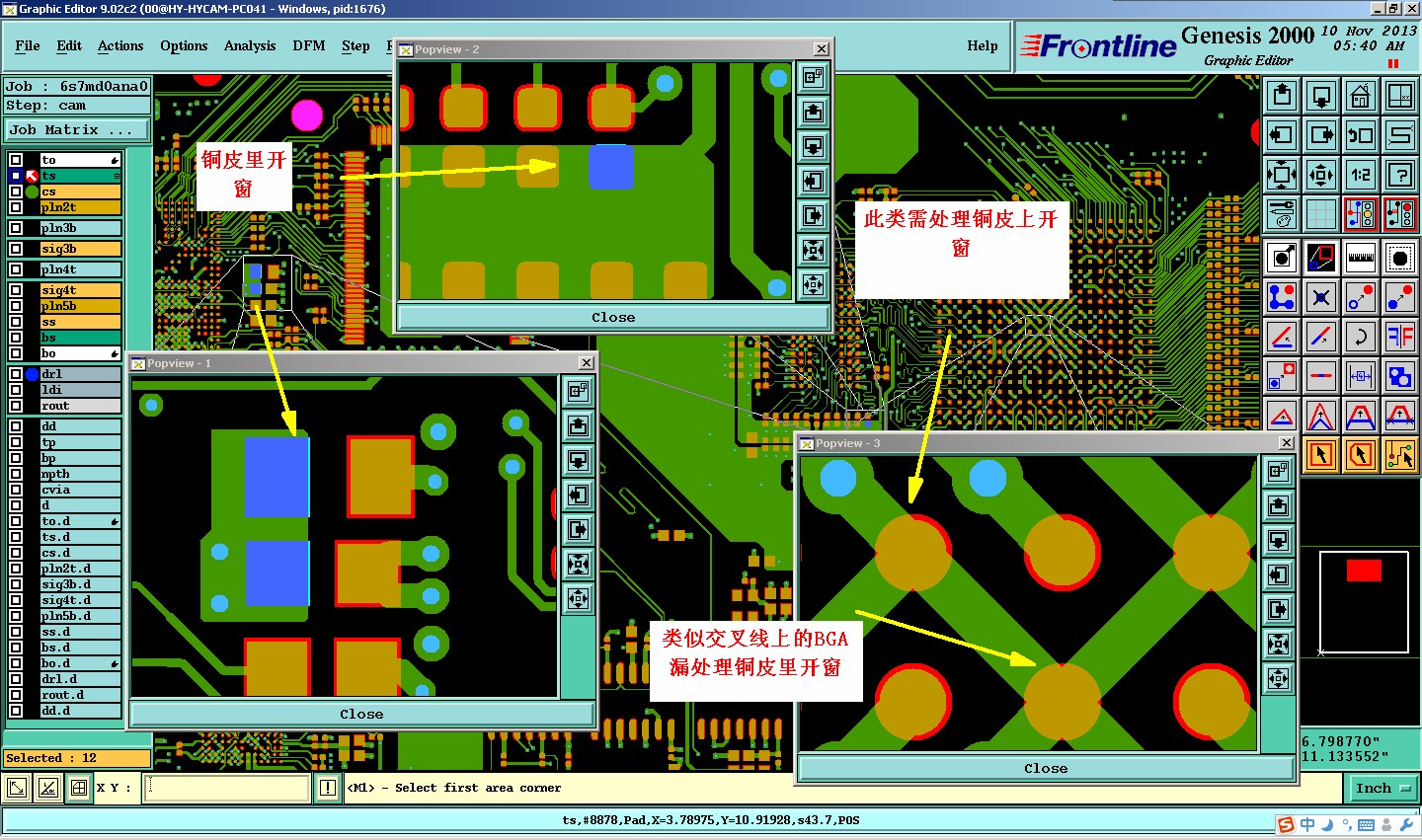Click the pan right arrow icon
Image resolution: width=1422 pixels, height=840 pixels.
pyautogui.click(x=1321, y=135)
